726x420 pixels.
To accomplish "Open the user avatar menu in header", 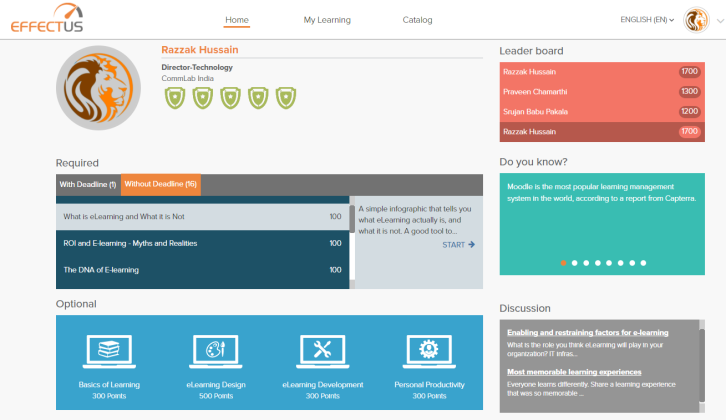I will (696, 20).
